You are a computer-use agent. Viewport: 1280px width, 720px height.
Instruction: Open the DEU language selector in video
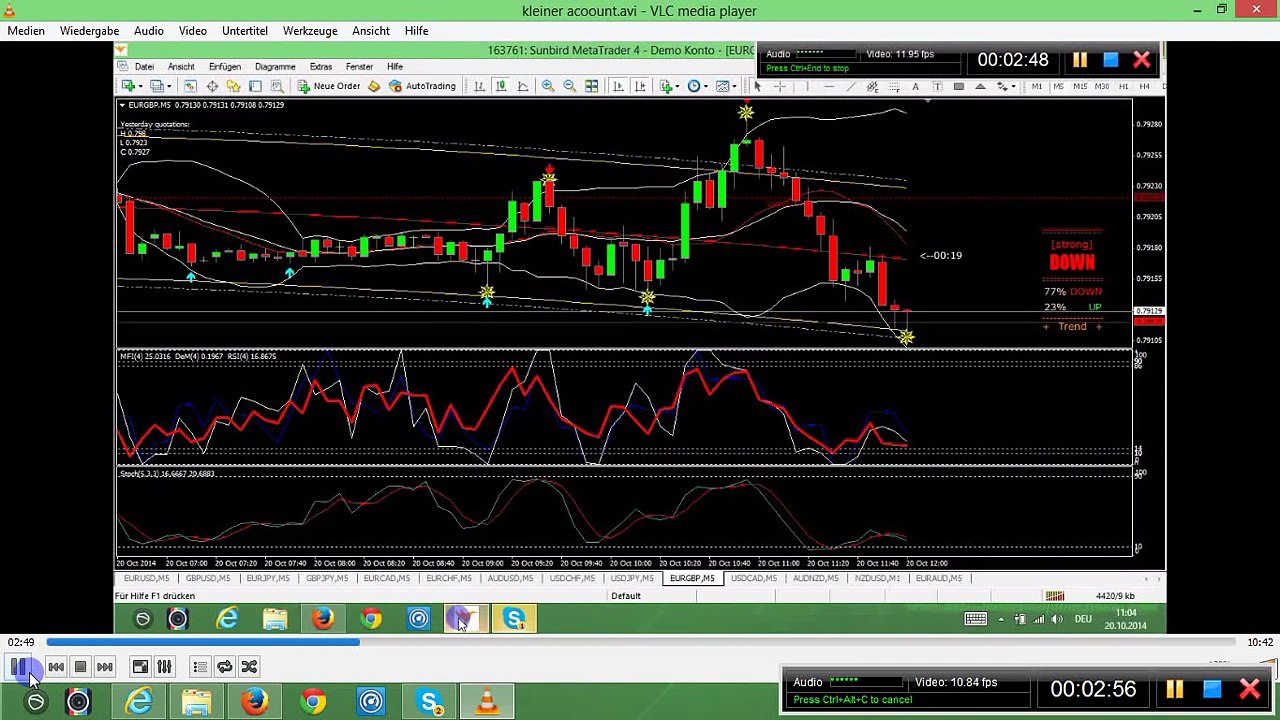click(x=1083, y=620)
